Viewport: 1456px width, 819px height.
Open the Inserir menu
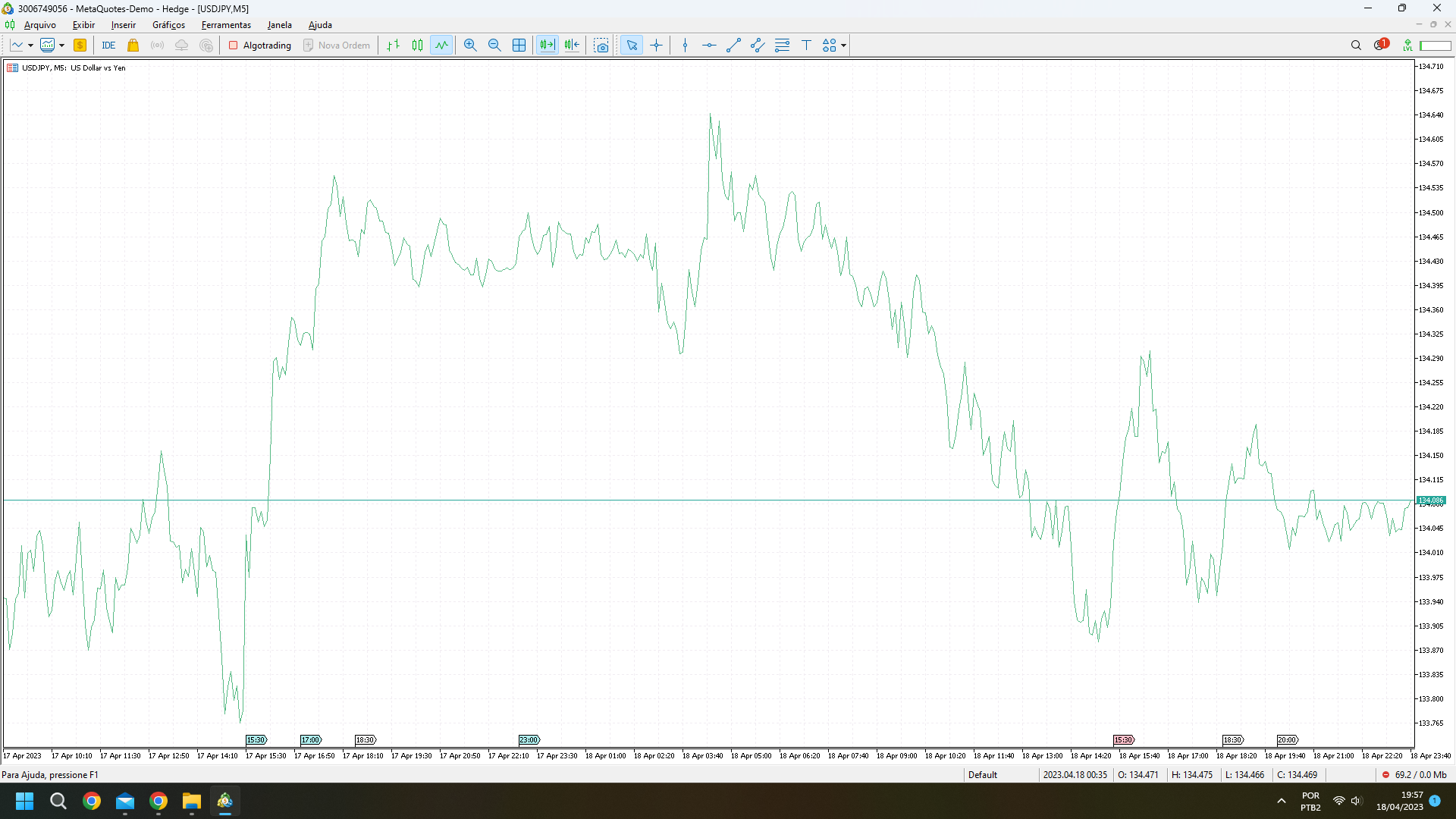pos(124,25)
